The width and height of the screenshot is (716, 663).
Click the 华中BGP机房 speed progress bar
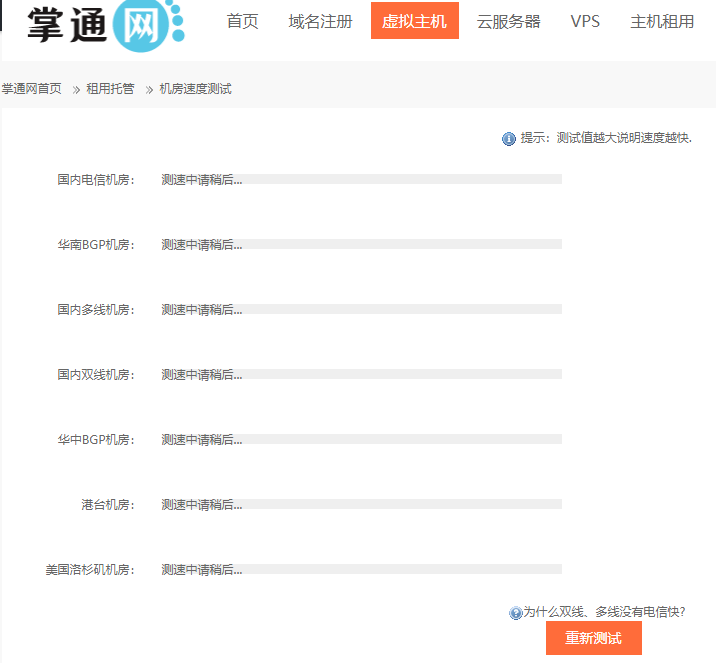(x=362, y=440)
